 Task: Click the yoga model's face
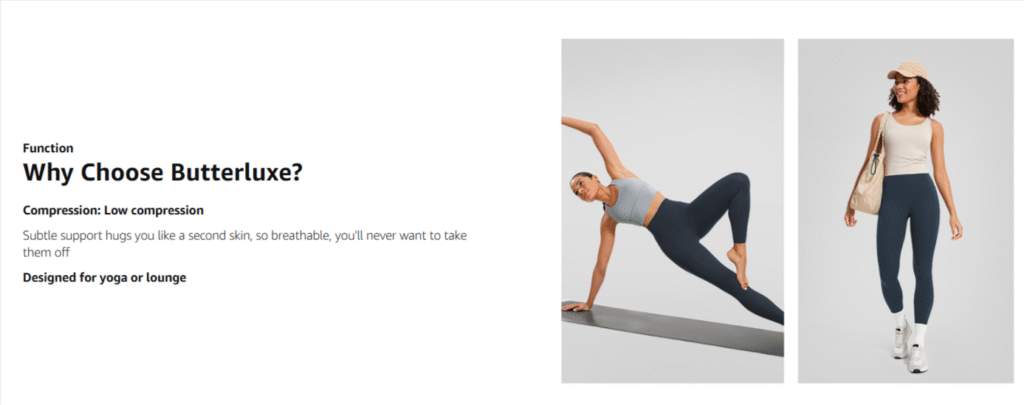[x=583, y=189]
